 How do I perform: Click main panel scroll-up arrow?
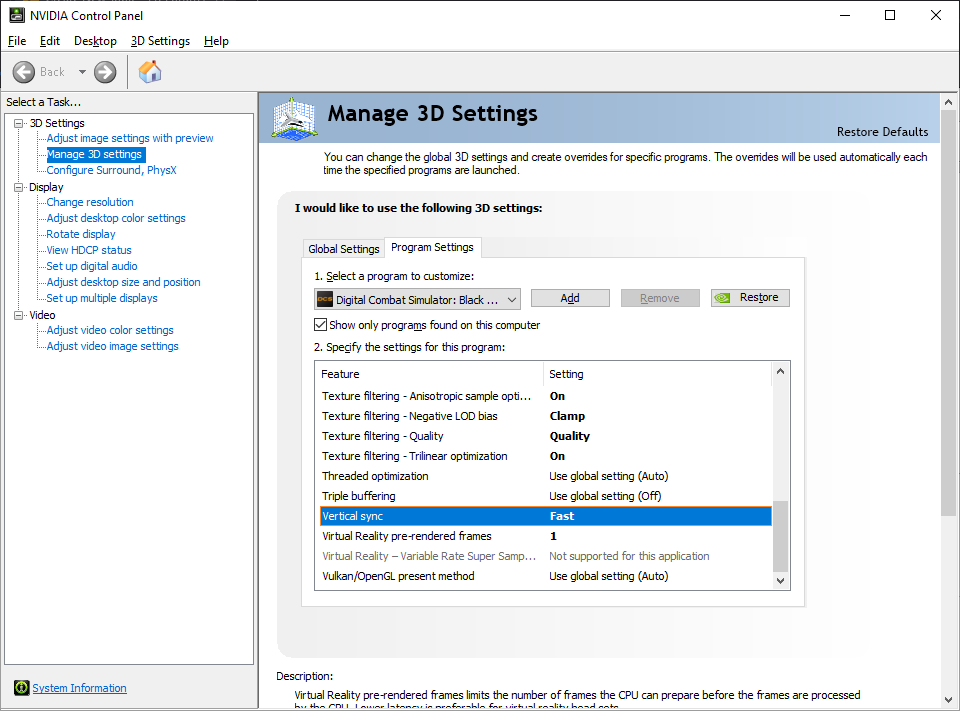click(x=948, y=102)
